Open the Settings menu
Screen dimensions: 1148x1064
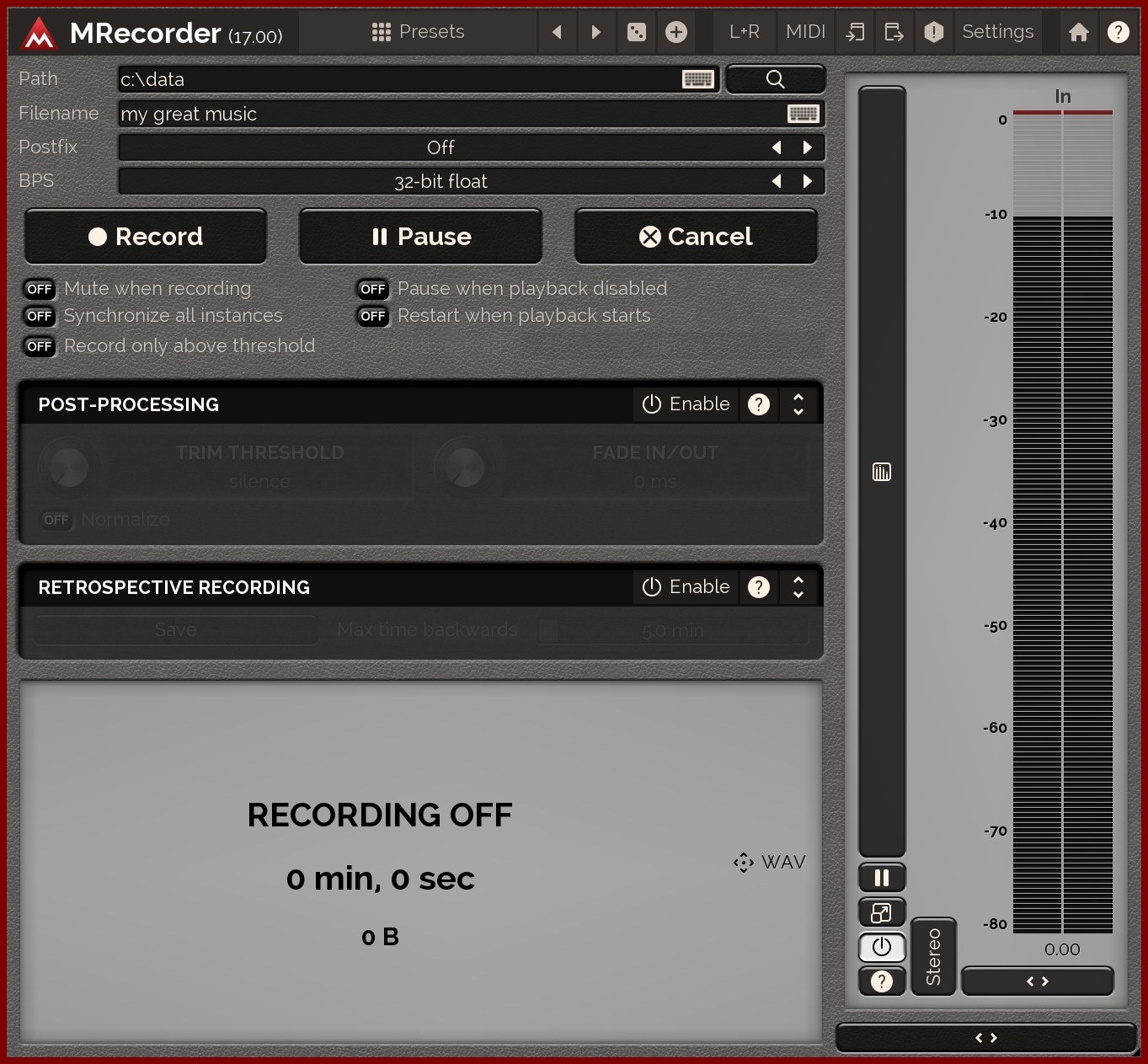coord(997,32)
